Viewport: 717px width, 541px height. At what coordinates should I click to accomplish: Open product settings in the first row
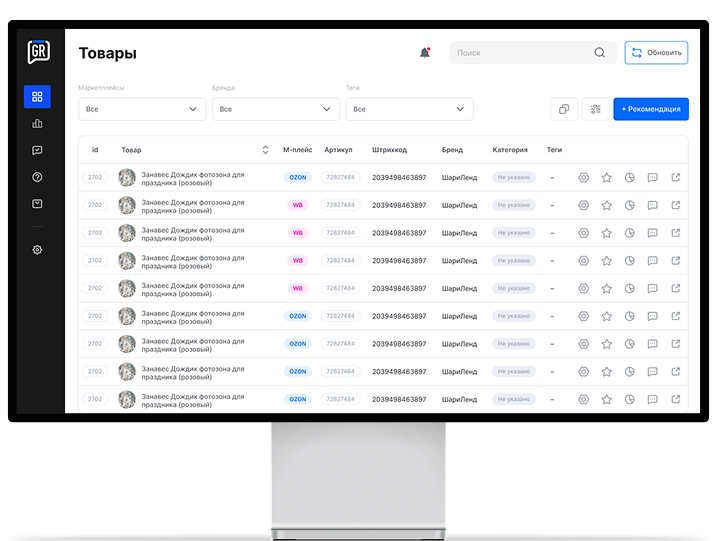[x=583, y=177]
